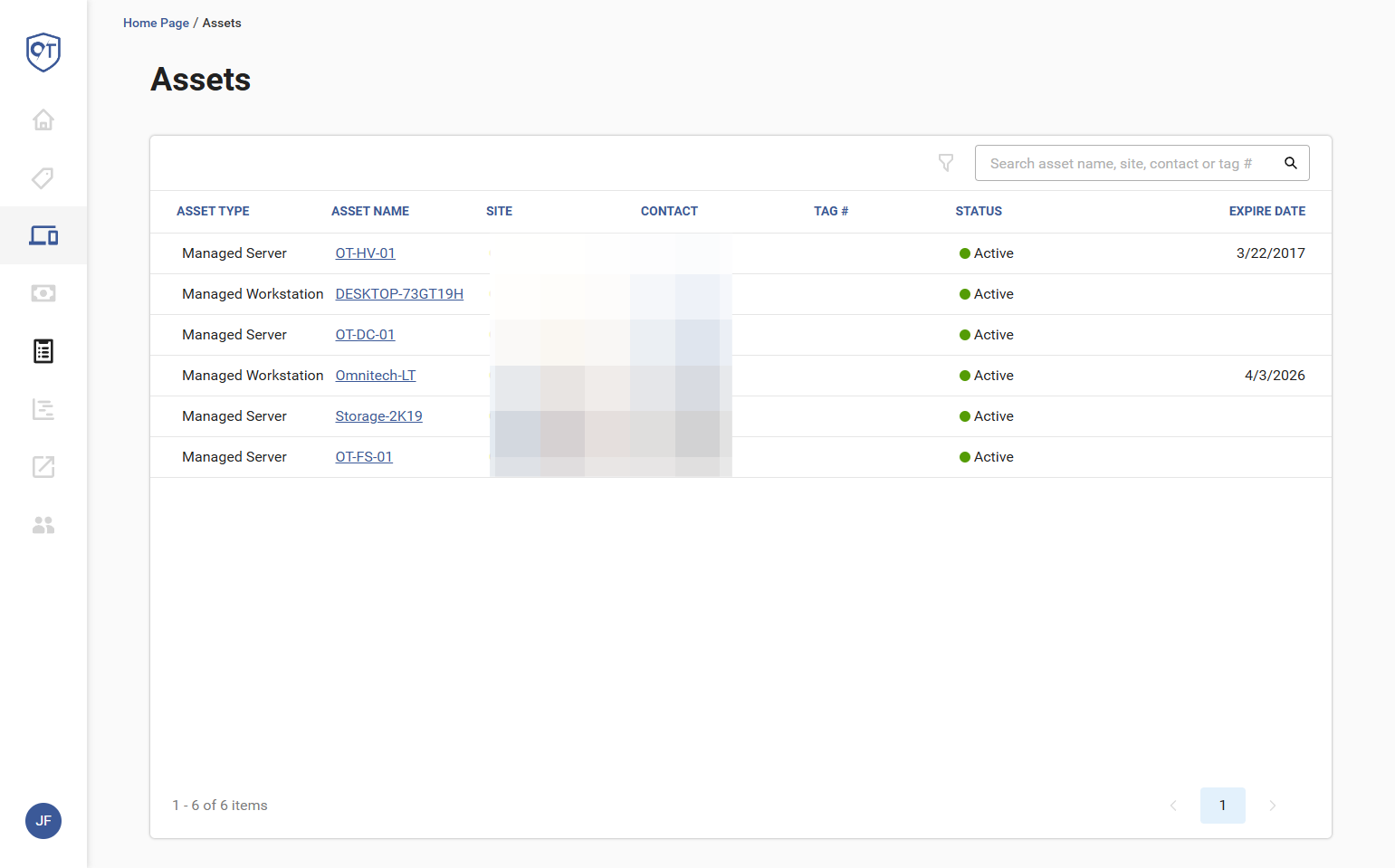Open the tickets tag icon in sidebar

[x=43, y=177]
